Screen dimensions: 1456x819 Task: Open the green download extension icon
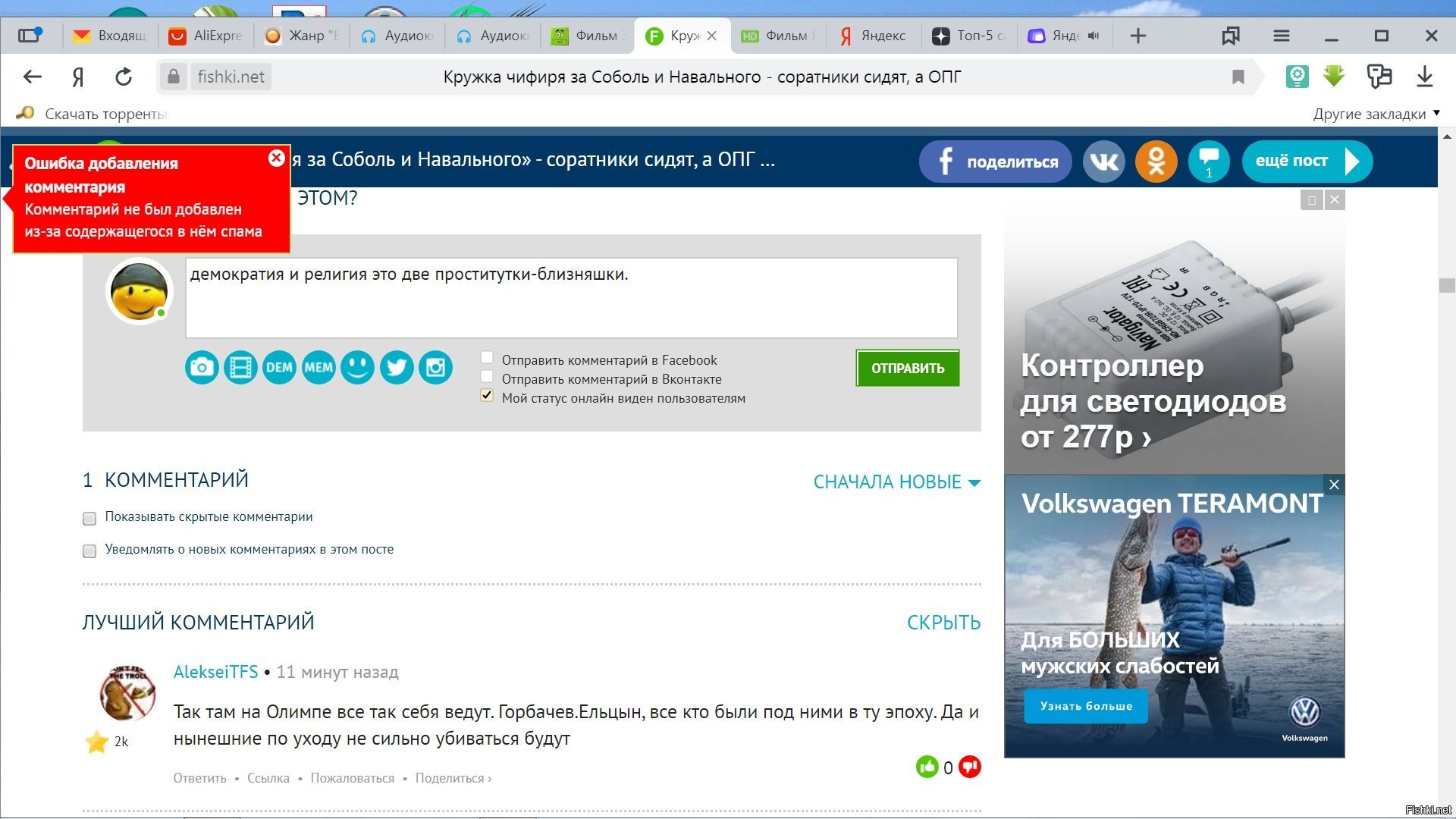[1334, 77]
